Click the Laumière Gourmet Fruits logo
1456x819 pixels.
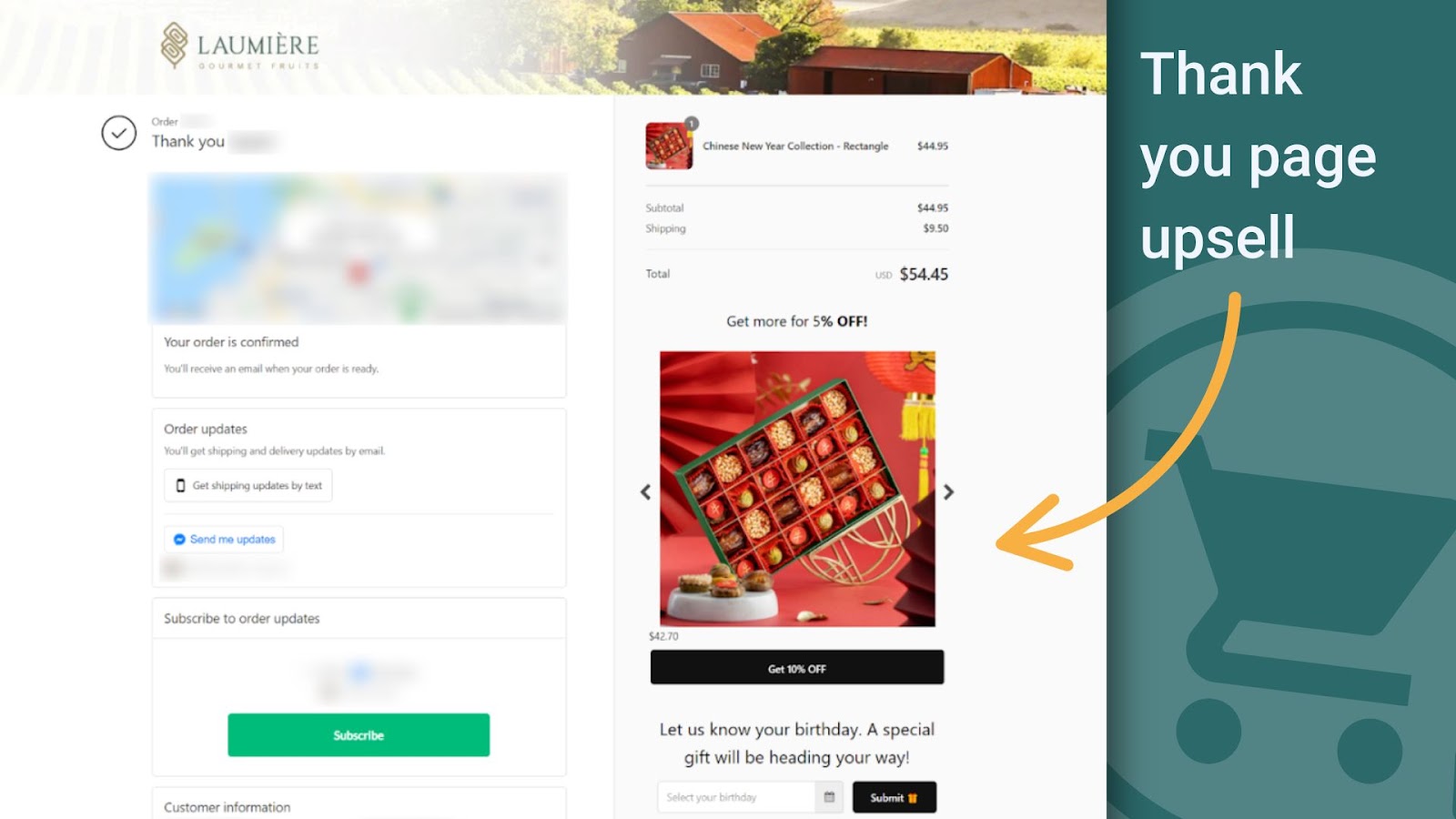click(x=240, y=45)
